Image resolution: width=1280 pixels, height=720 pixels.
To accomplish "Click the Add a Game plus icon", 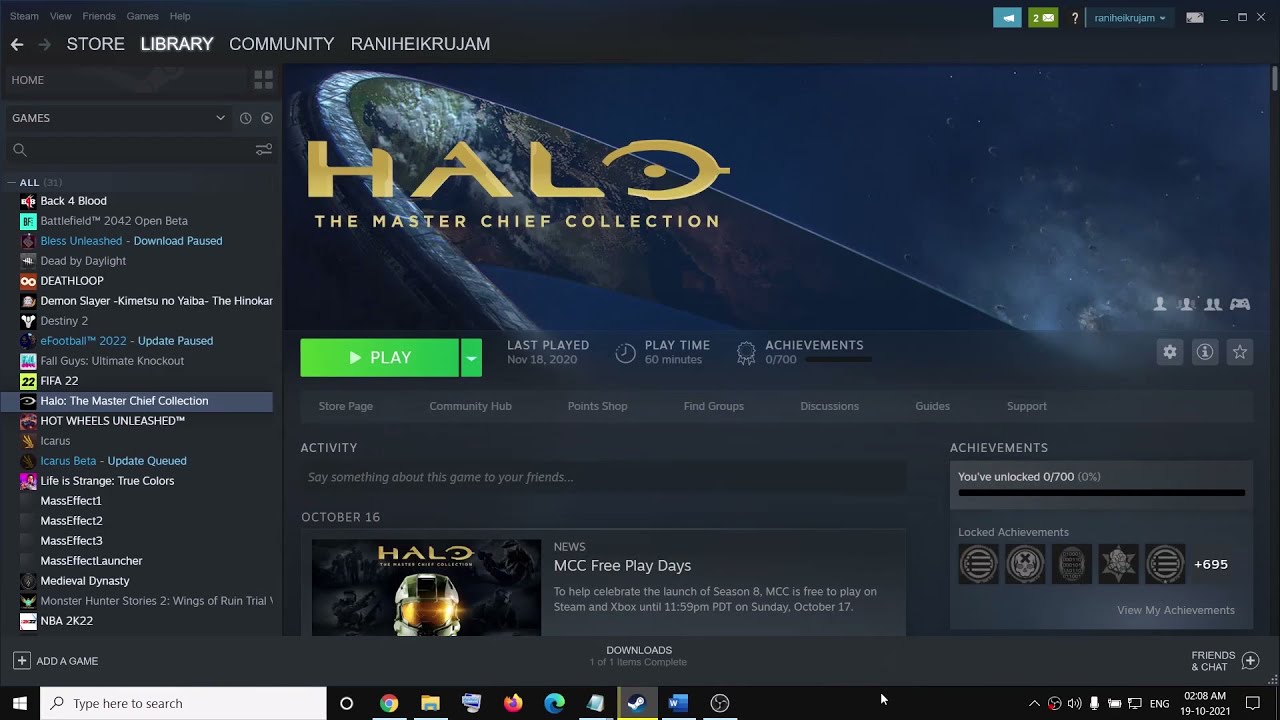I will [21, 661].
